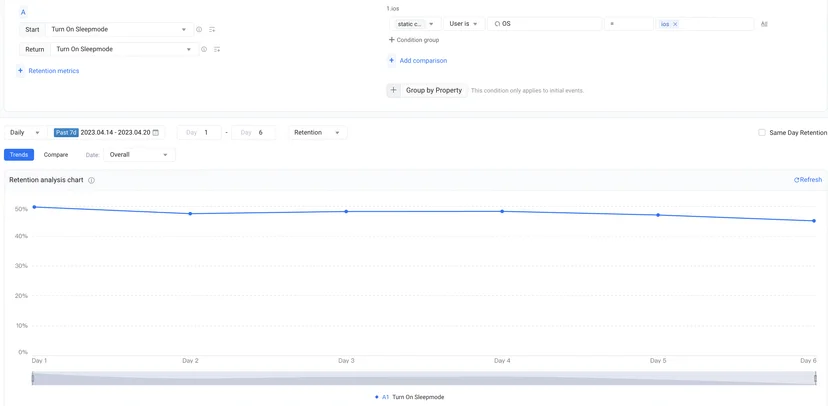Click the A group label
828x406 pixels.
click(23, 12)
